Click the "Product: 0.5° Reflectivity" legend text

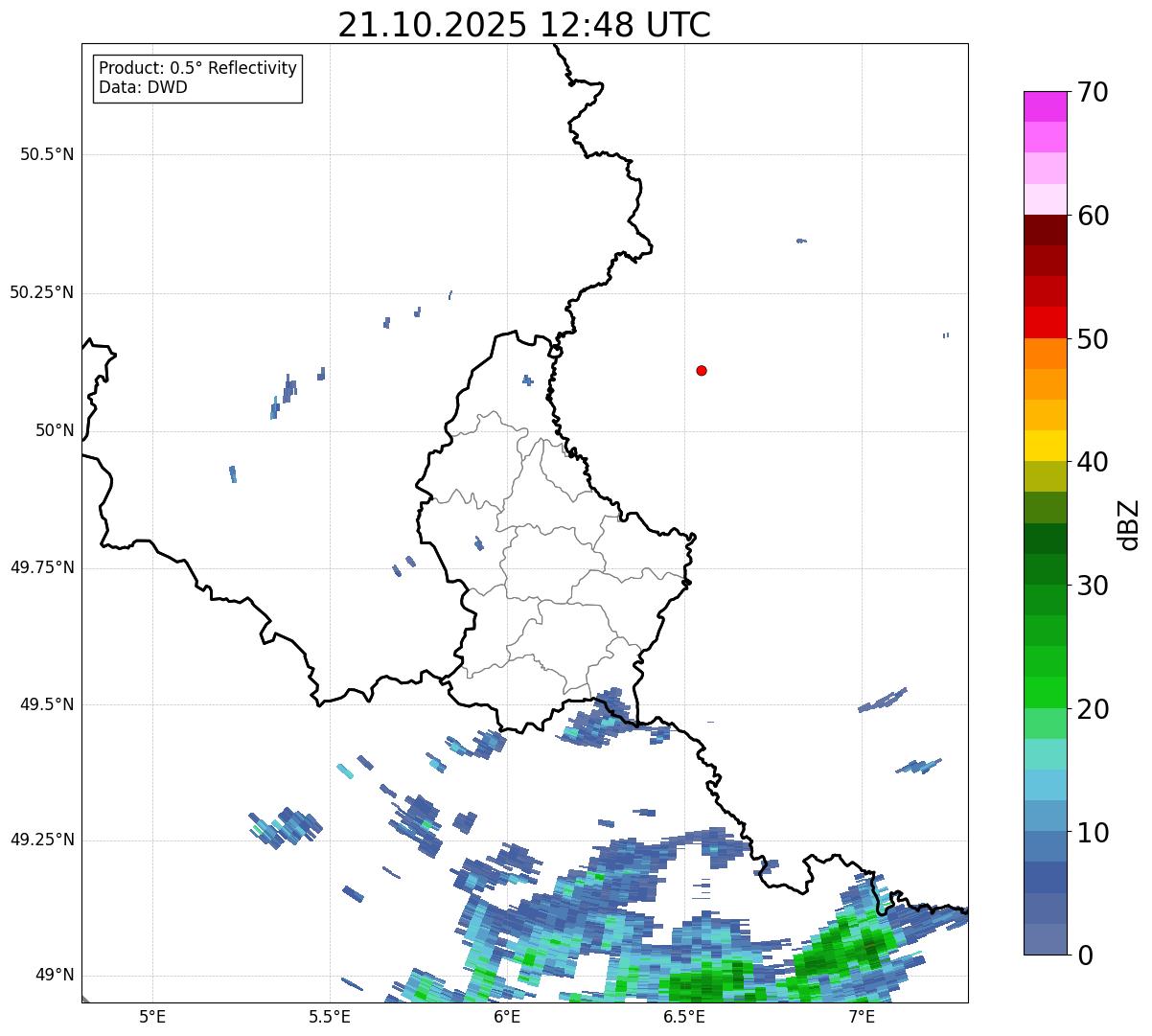coord(197,69)
